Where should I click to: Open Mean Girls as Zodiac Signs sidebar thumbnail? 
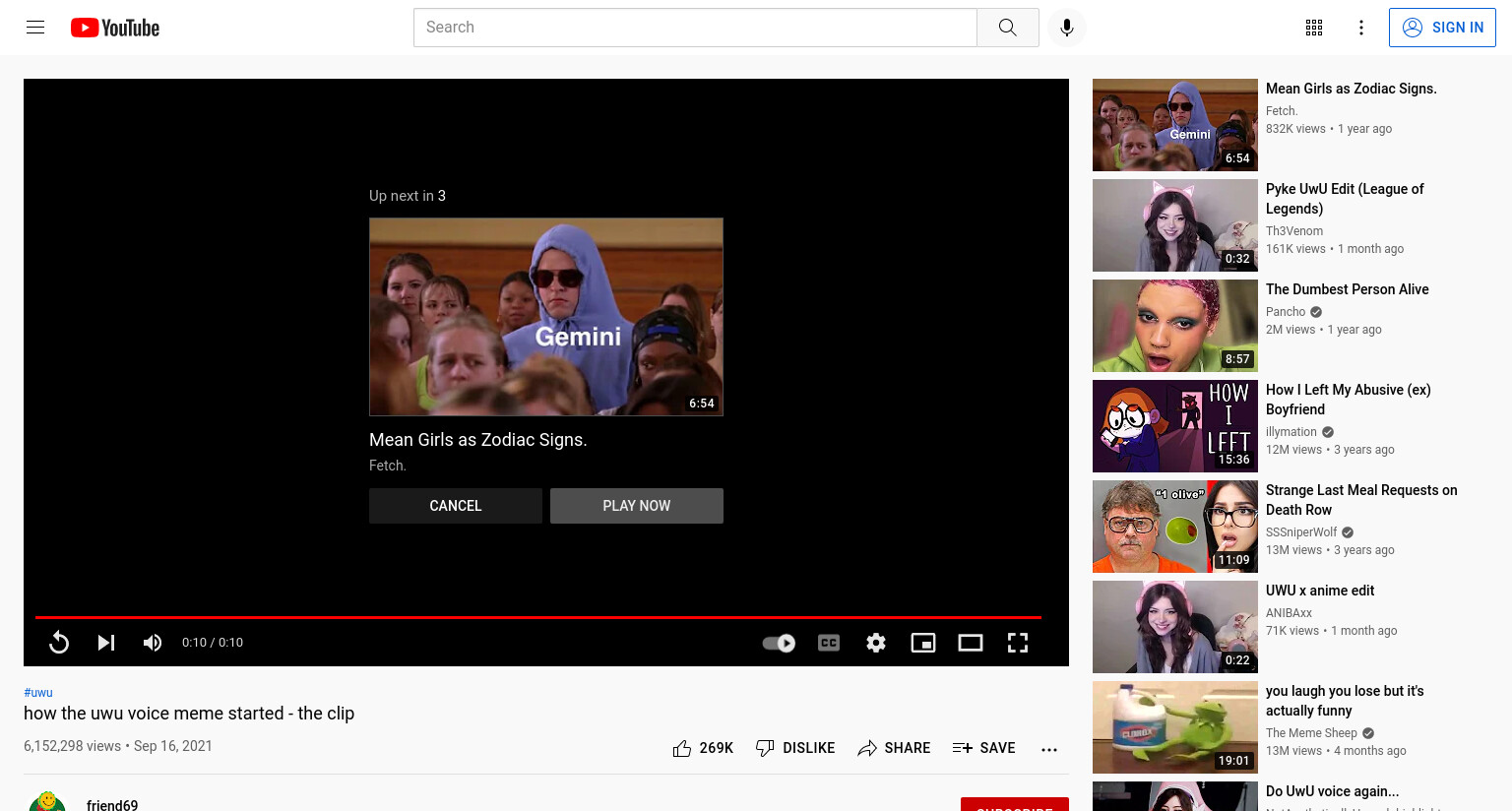(1175, 125)
